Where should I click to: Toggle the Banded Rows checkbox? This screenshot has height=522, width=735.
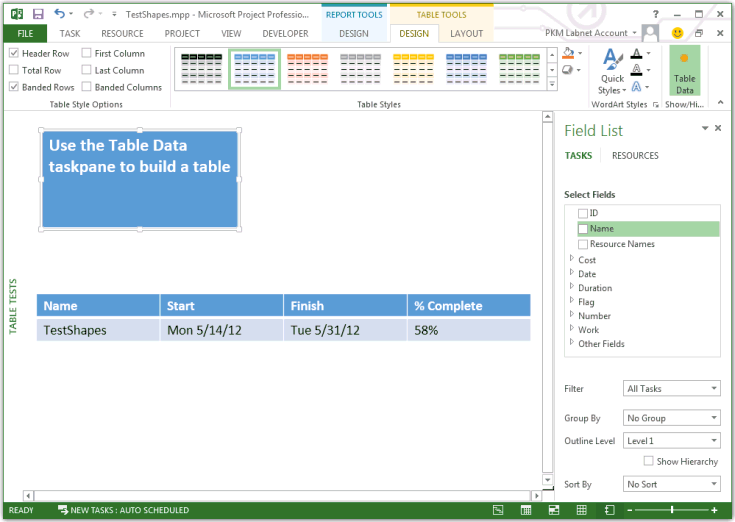14,87
